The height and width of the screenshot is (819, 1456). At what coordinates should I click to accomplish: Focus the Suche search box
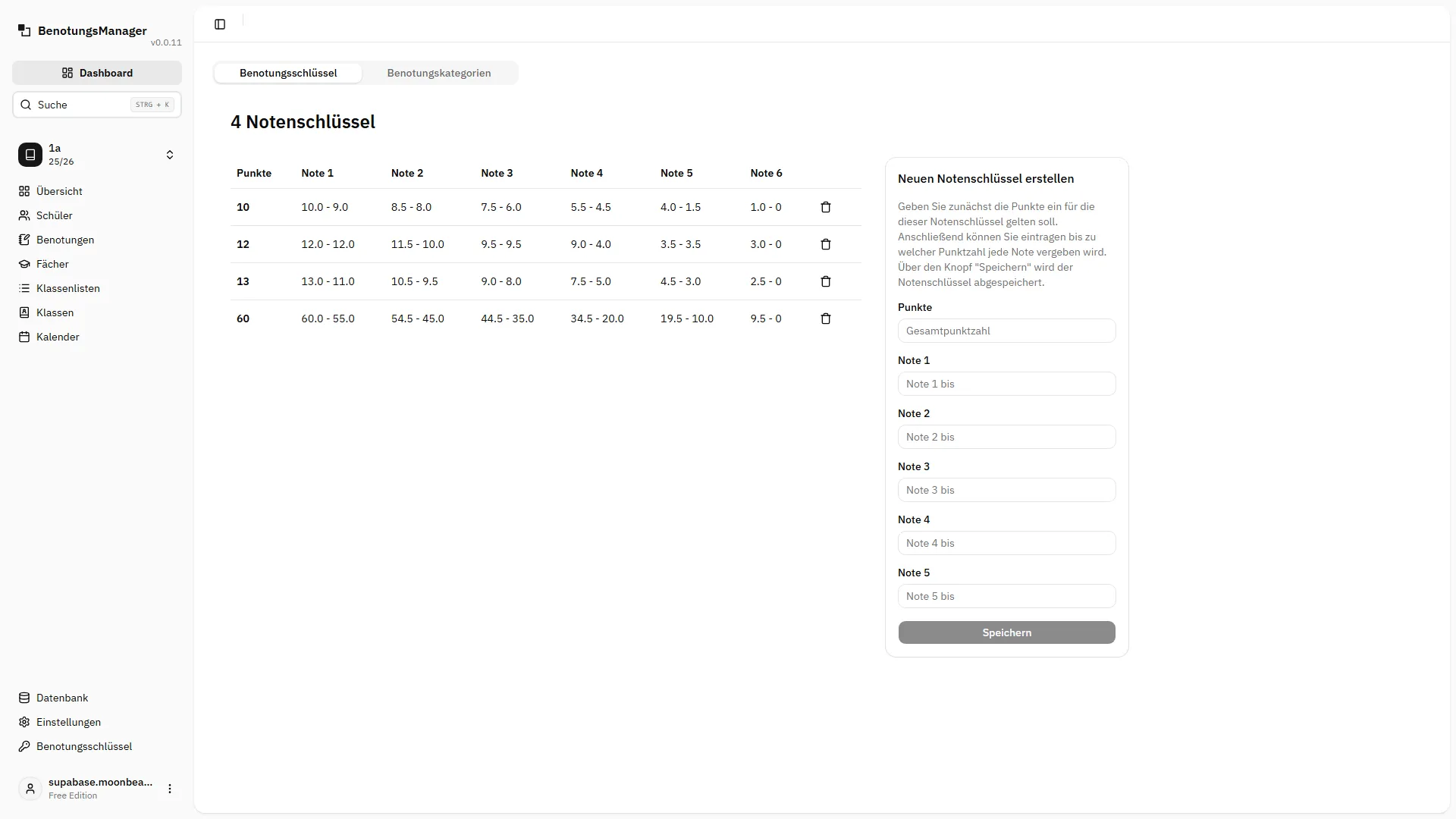tap(97, 105)
